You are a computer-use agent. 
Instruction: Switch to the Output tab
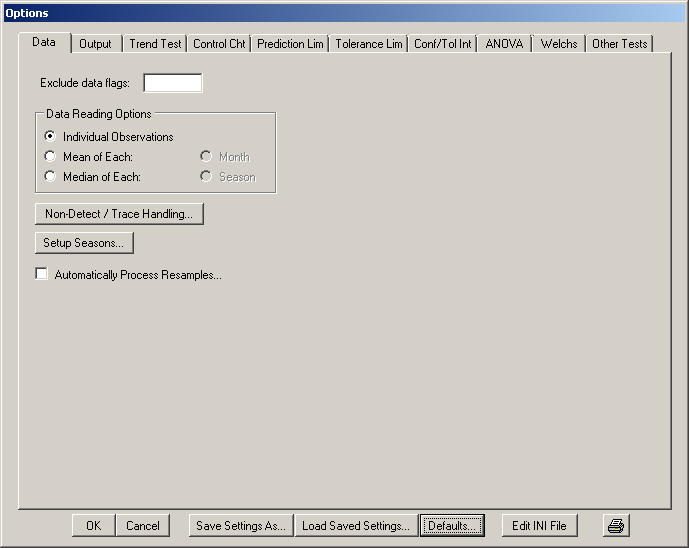click(96, 44)
